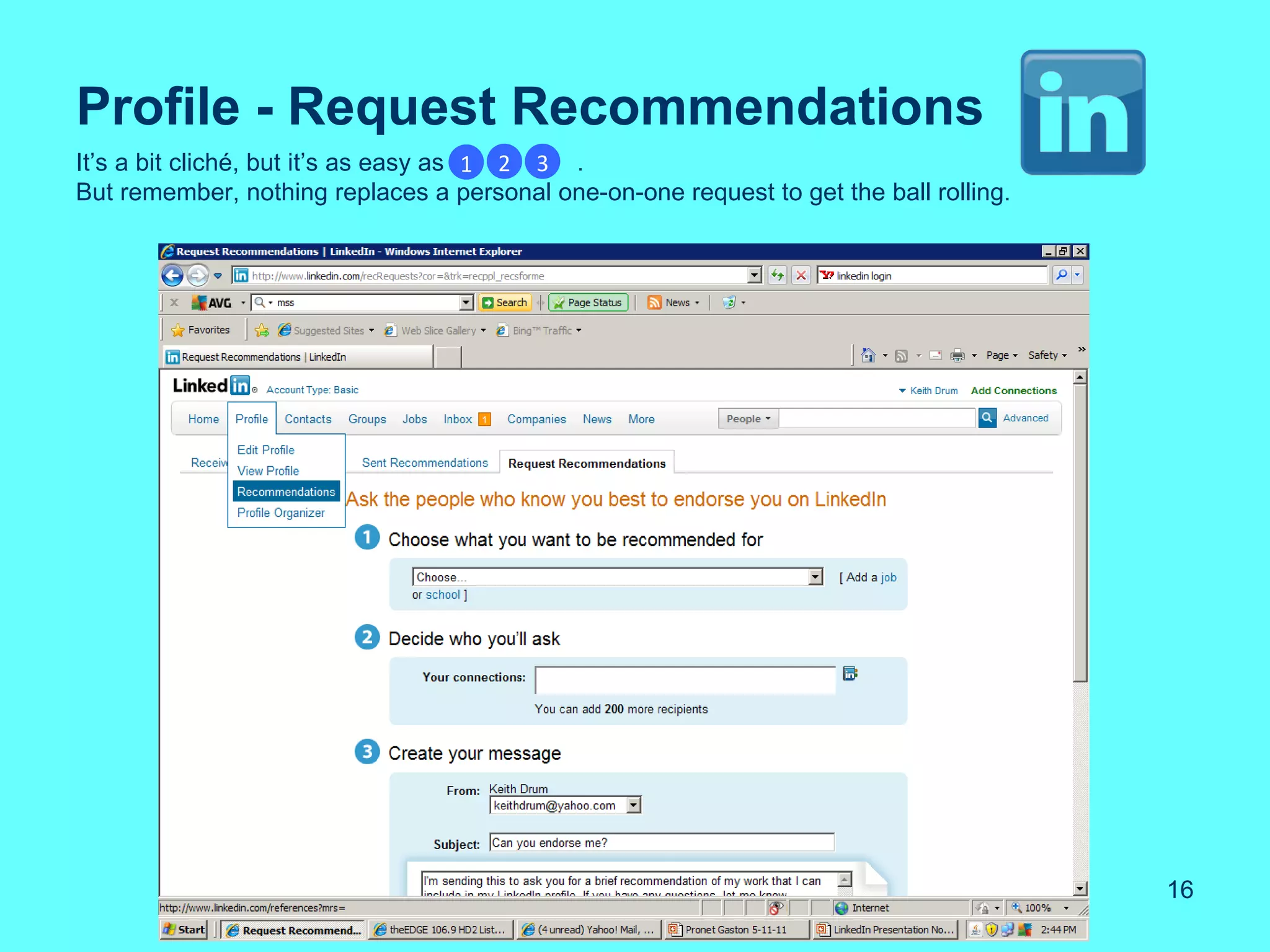The height and width of the screenshot is (952, 1270).
Task: Click the AVG Page Status button
Action: [x=588, y=302]
